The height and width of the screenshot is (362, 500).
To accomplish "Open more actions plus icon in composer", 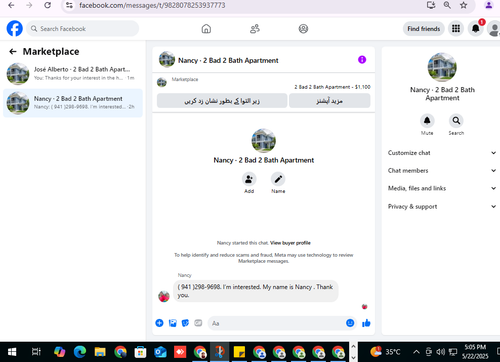I will coord(159,323).
